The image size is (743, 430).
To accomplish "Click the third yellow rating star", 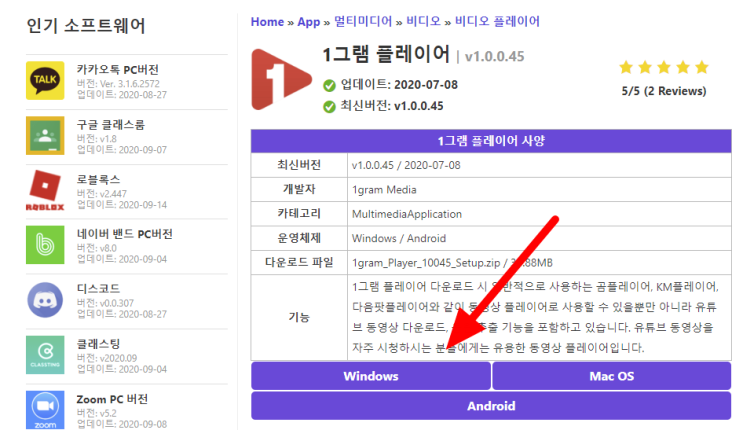I will (664, 67).
